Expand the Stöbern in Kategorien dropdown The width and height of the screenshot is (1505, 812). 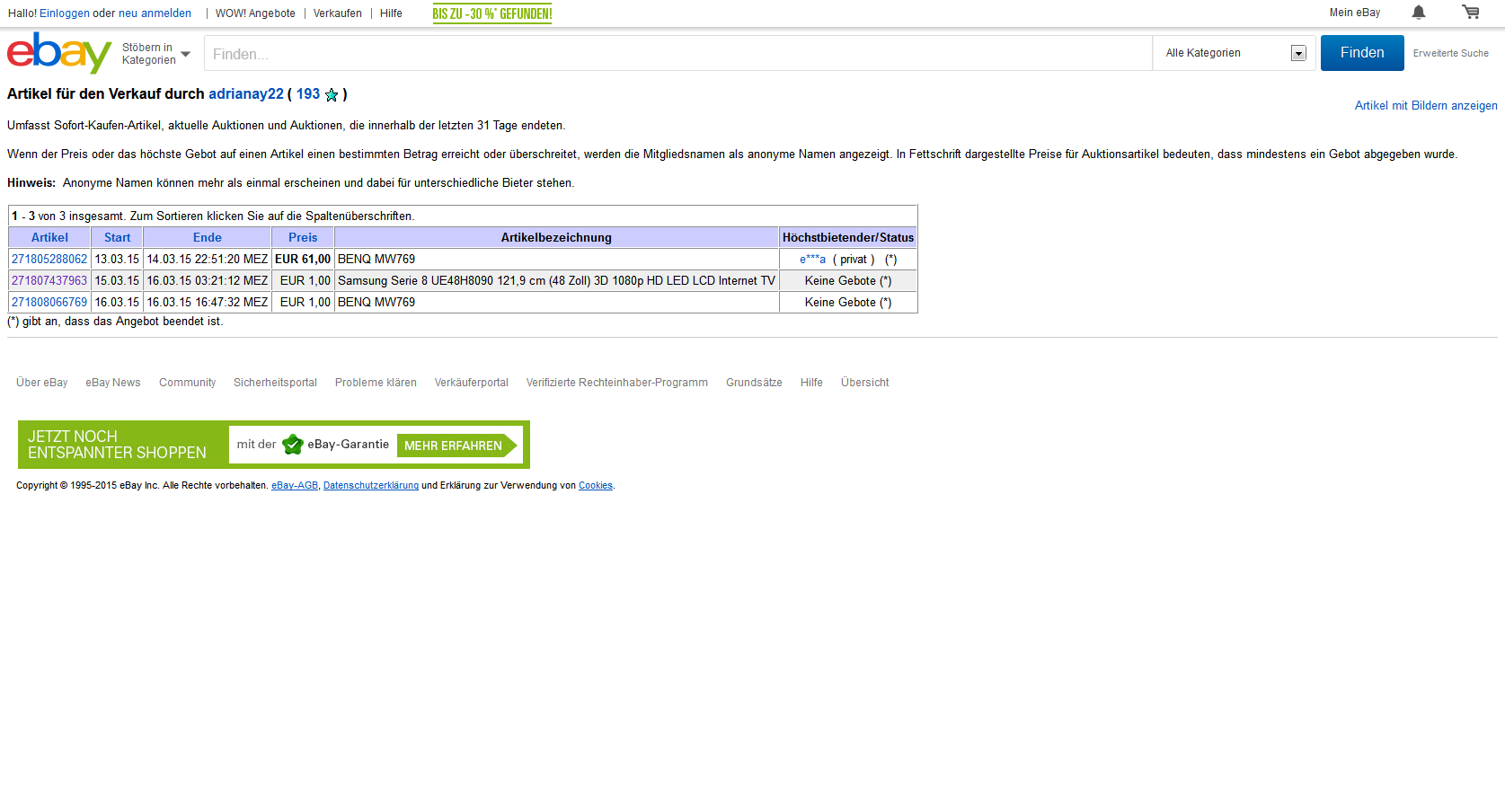tap(156, 54)
